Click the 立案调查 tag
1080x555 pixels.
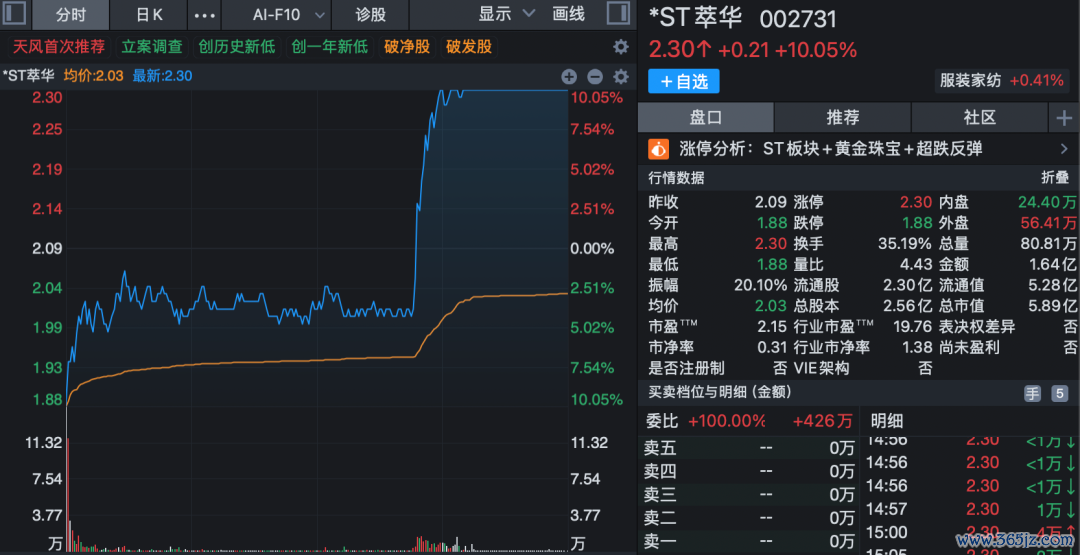[152, 47]
